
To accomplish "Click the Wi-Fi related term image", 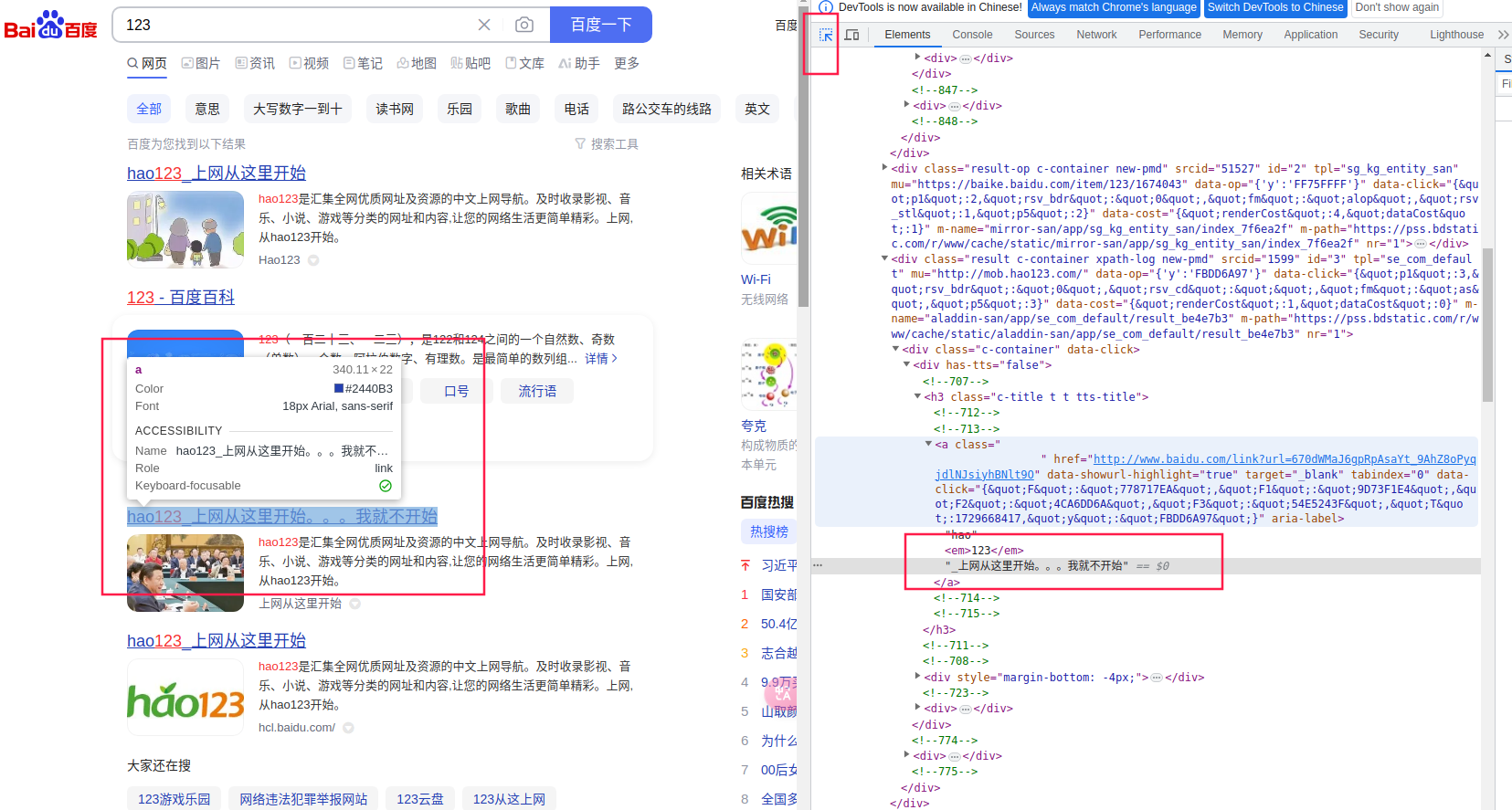I will pyautogui.click(x=768, y=228).
